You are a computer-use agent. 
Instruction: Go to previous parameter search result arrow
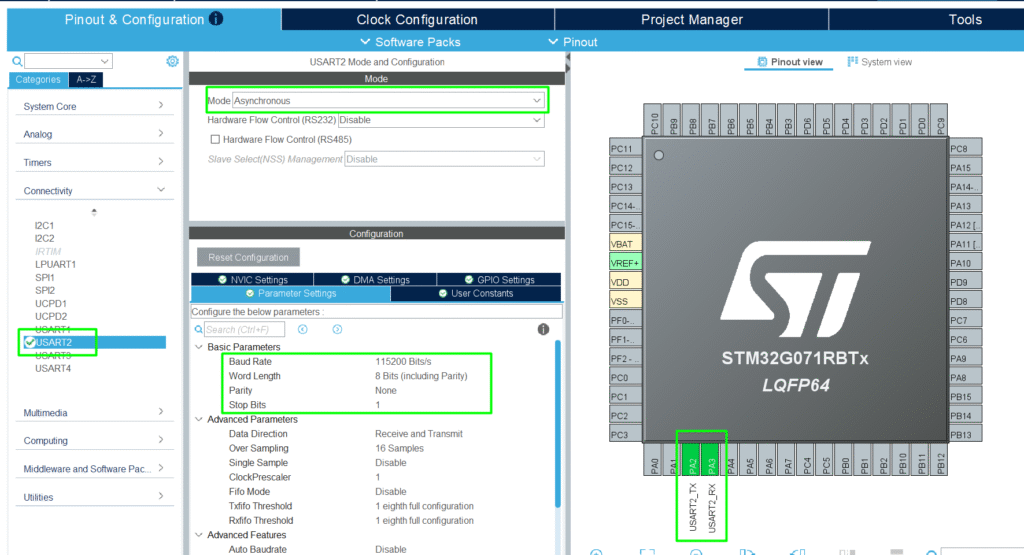(302, 329)
